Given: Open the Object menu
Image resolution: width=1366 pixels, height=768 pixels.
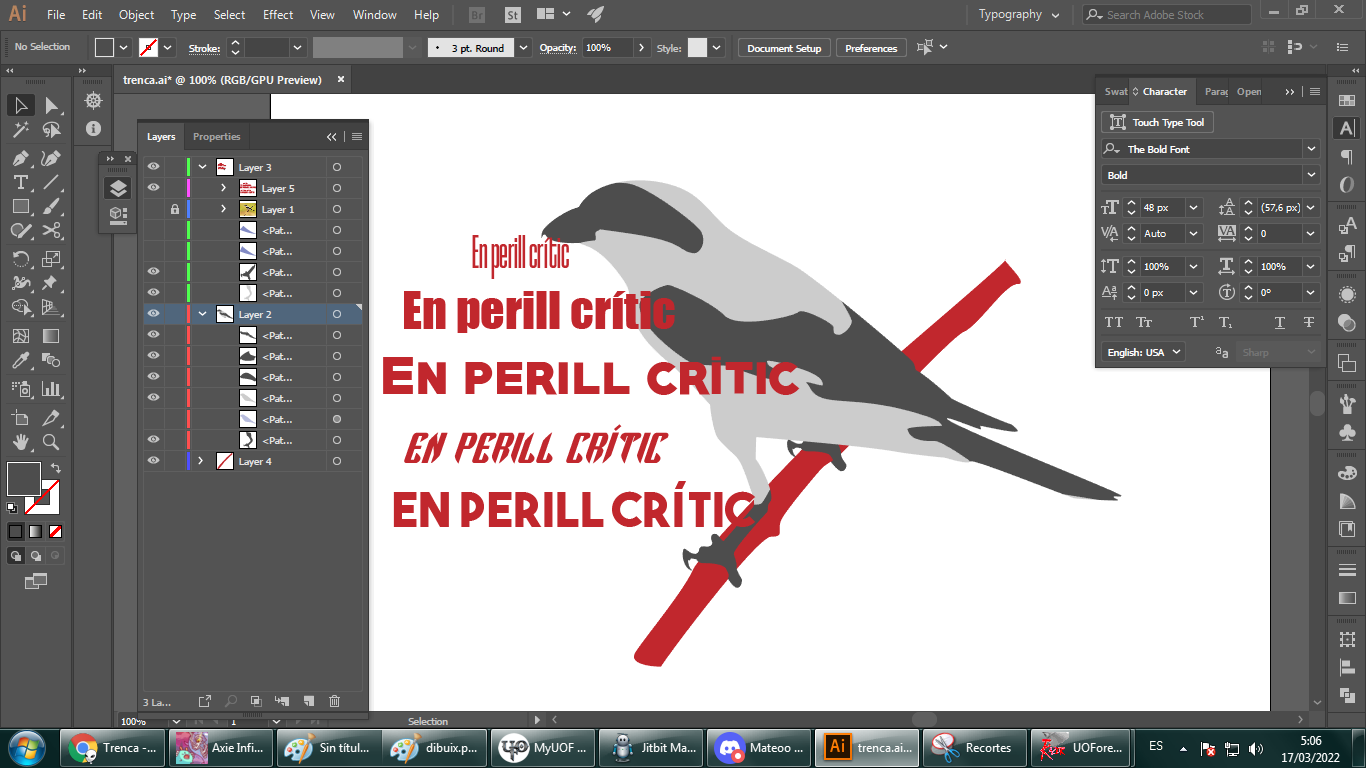Looking at the screenshot, I should click(x=136, y=14).
